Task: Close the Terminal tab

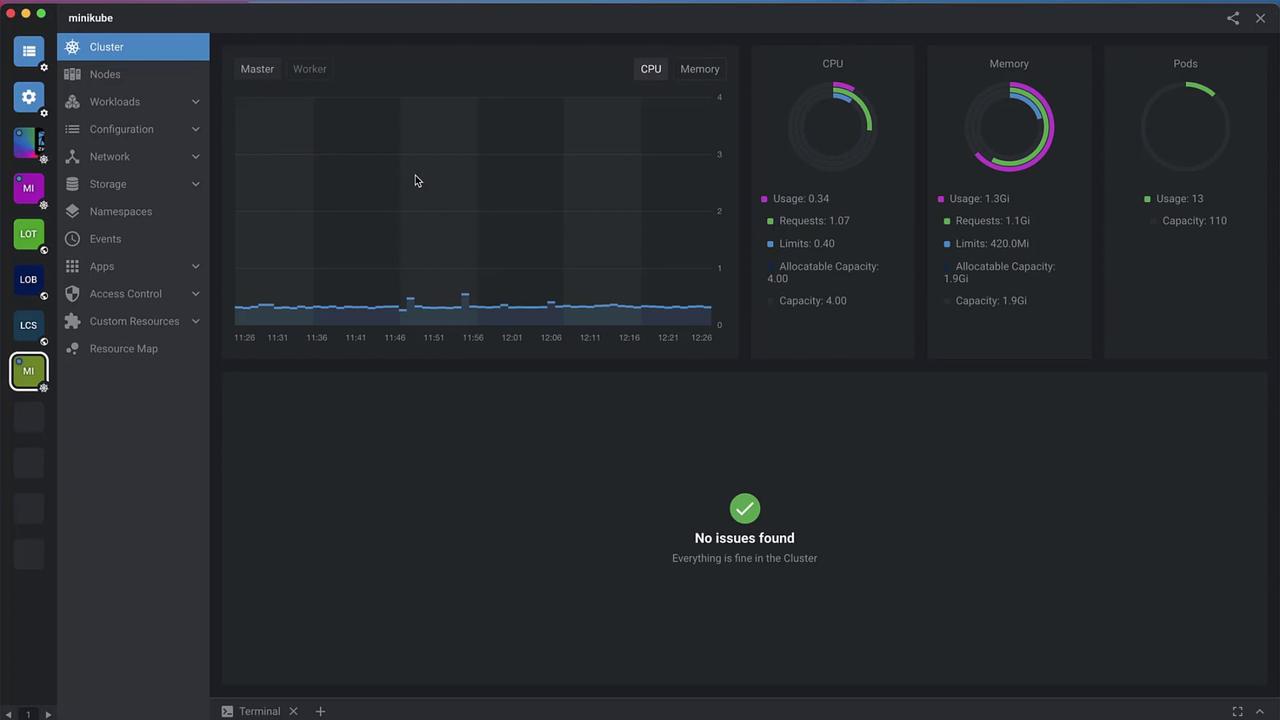Action: point(293,711)
